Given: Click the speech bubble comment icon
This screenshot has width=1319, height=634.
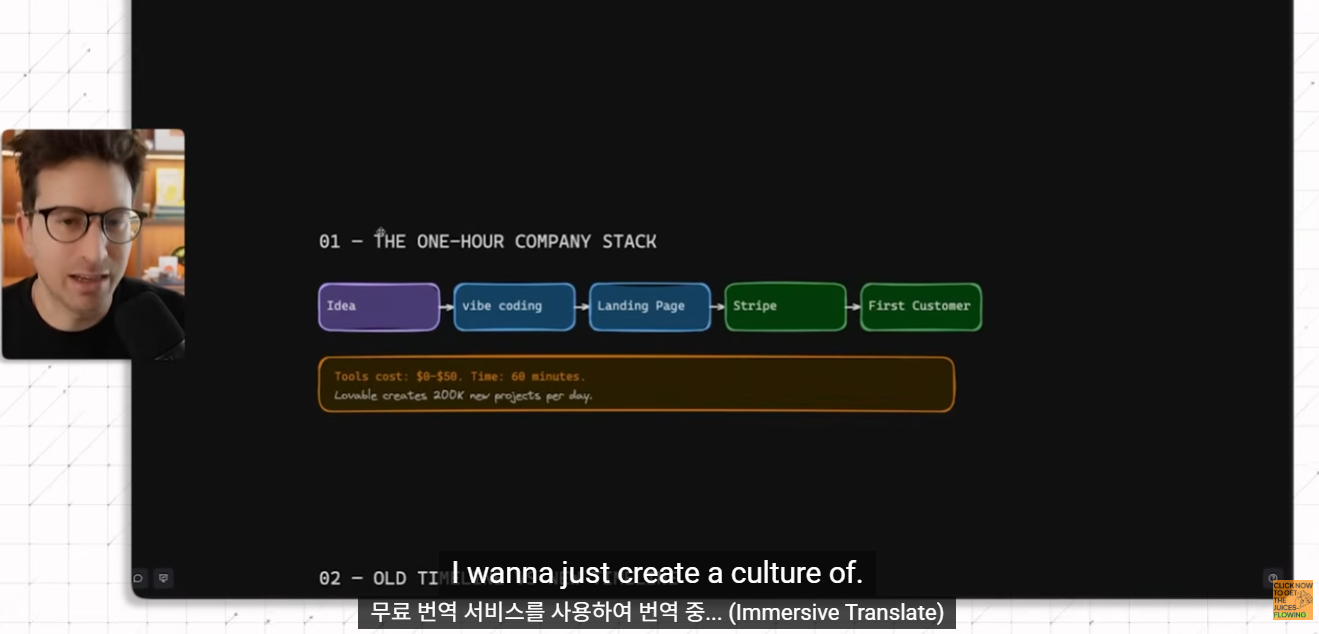Looking at the screenshot, I should [139, 578].
